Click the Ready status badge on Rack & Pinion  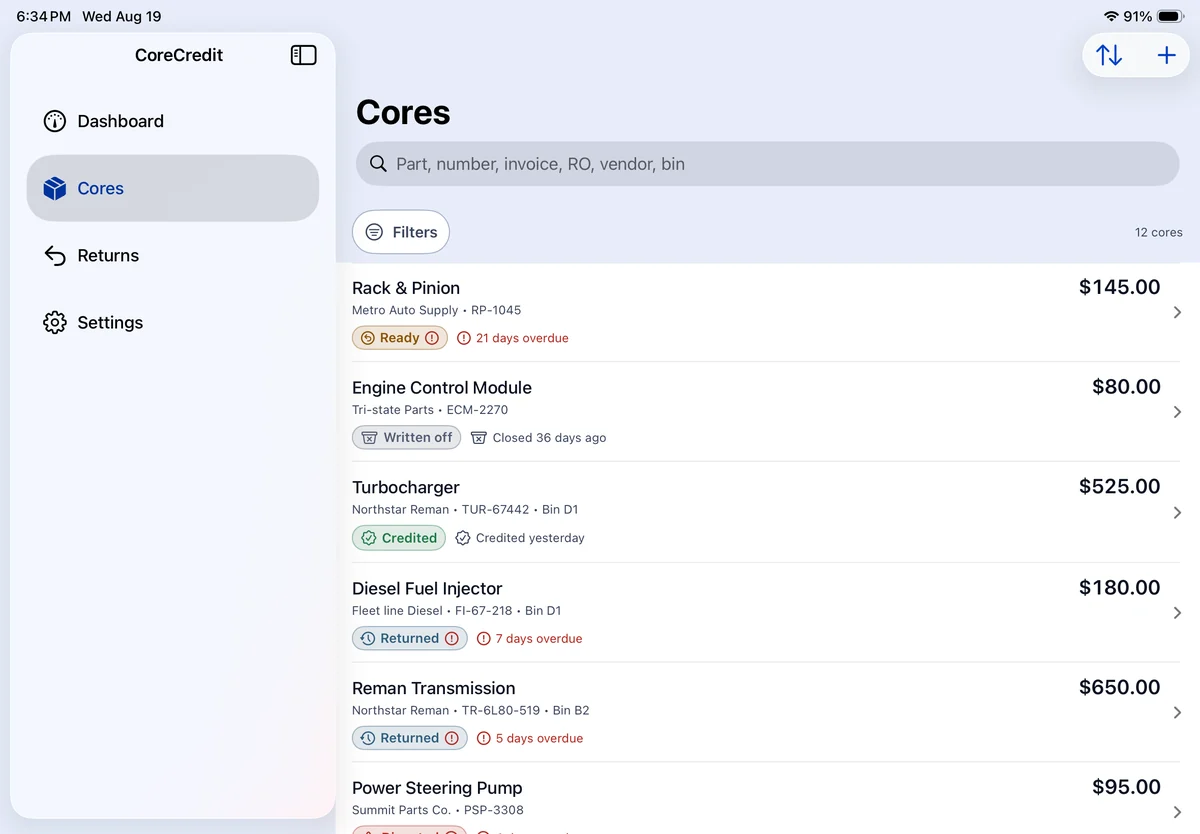tap(400, 338)
